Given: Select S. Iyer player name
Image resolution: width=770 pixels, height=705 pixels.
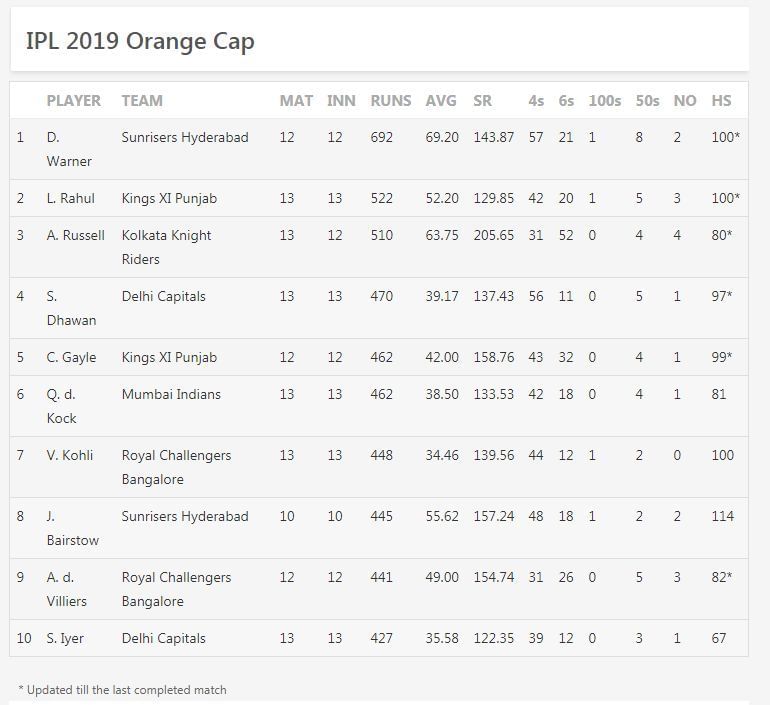Looking at the screenshot, I should coord(66,638).
